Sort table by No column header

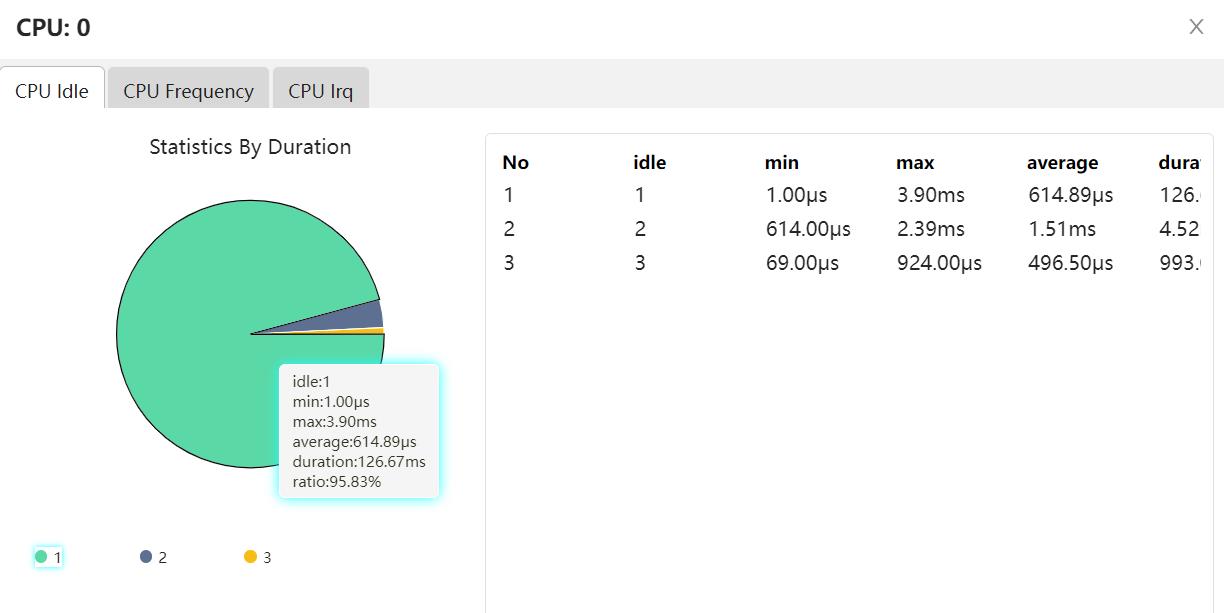pyautogui.click(x=515, y=163)
